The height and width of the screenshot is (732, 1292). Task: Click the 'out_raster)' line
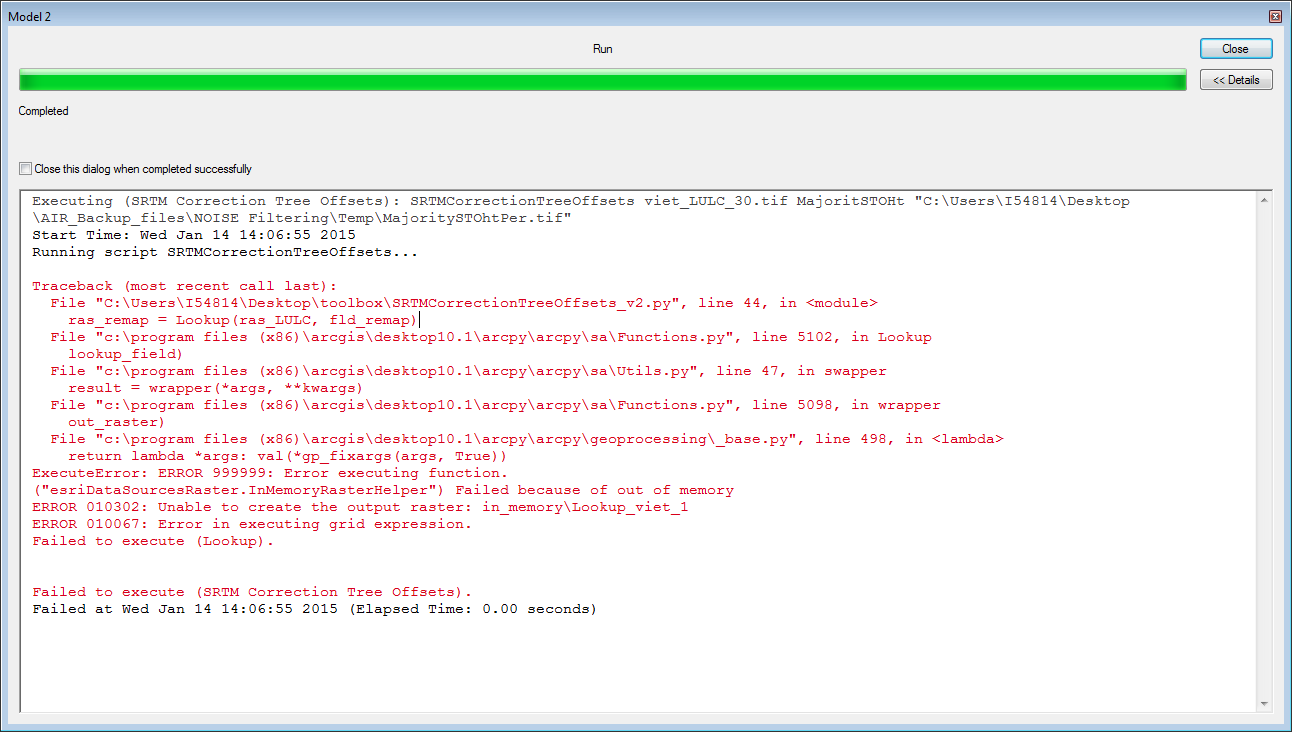tap(117, 422)
